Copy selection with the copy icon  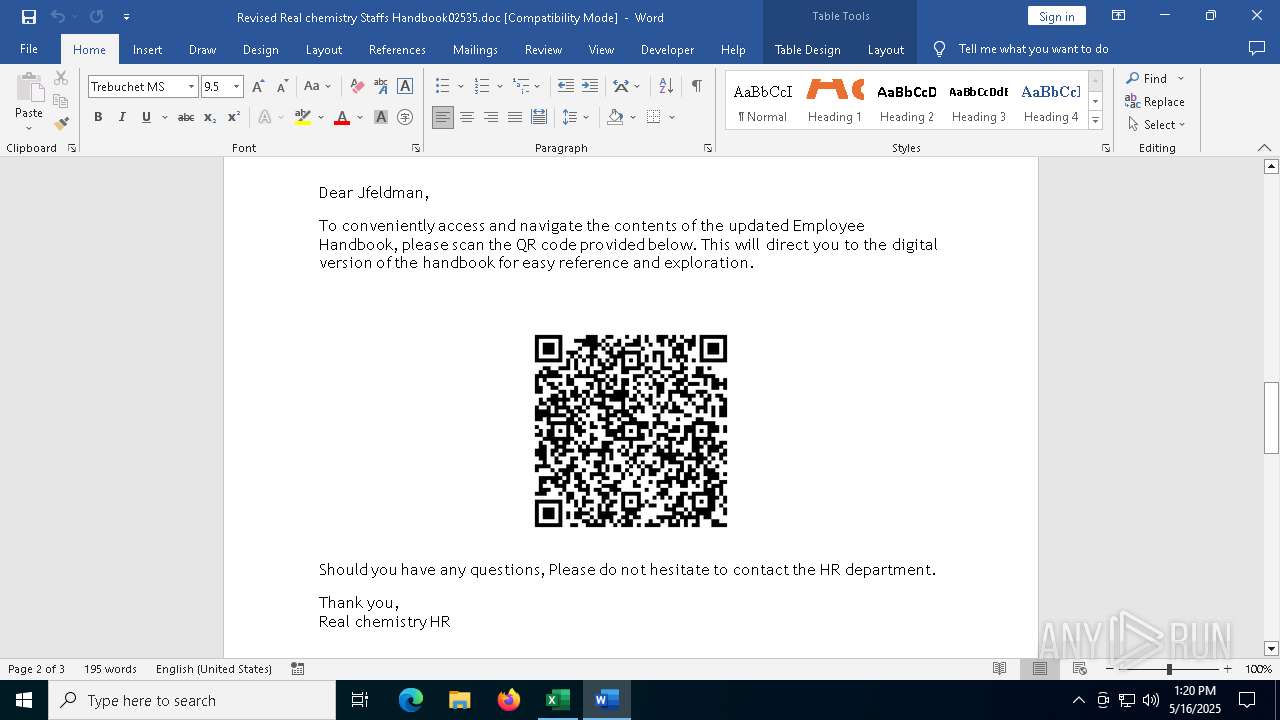[61, 101]
